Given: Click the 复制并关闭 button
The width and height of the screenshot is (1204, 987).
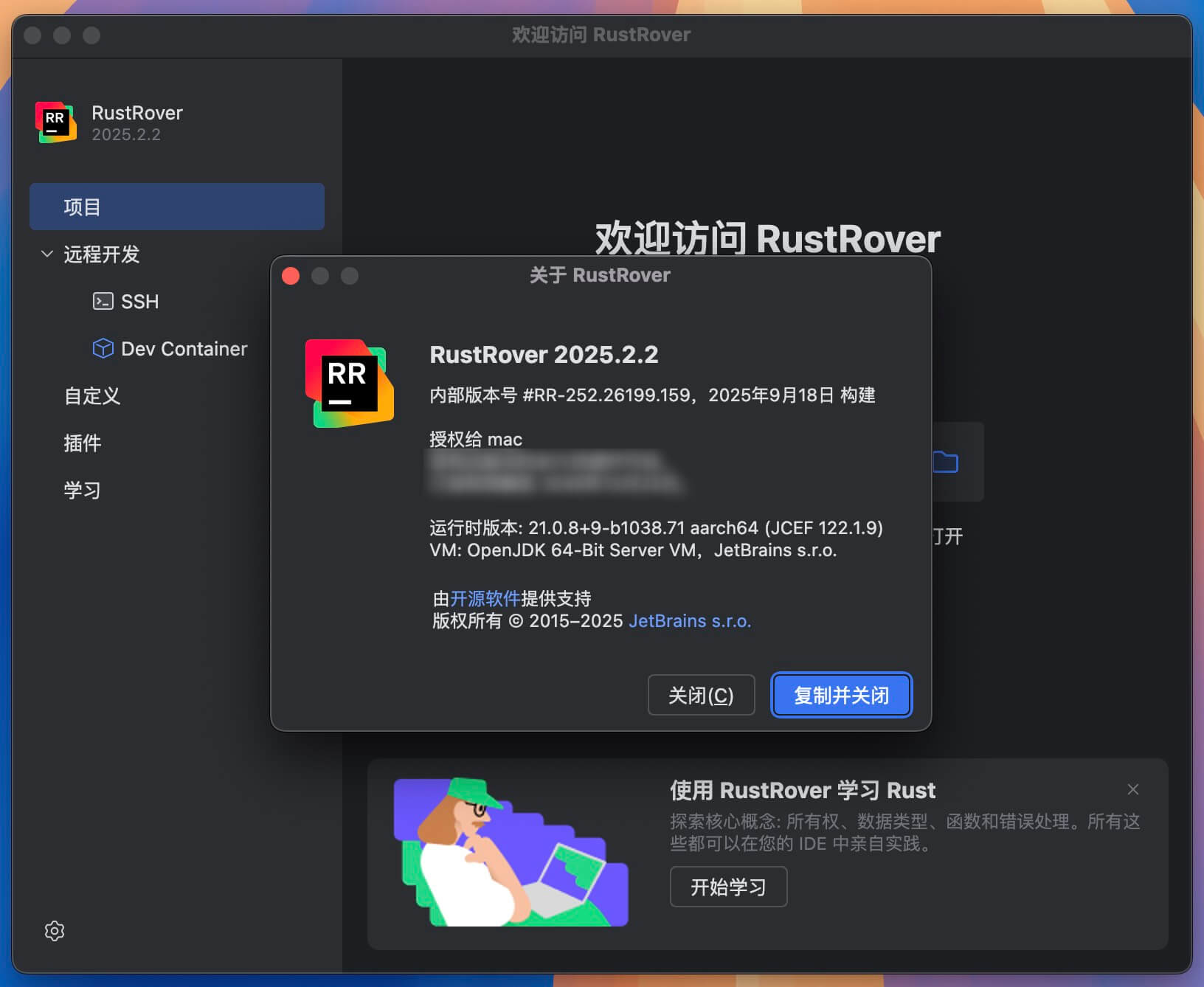Looking at the screenshot, I should point(841,695).
